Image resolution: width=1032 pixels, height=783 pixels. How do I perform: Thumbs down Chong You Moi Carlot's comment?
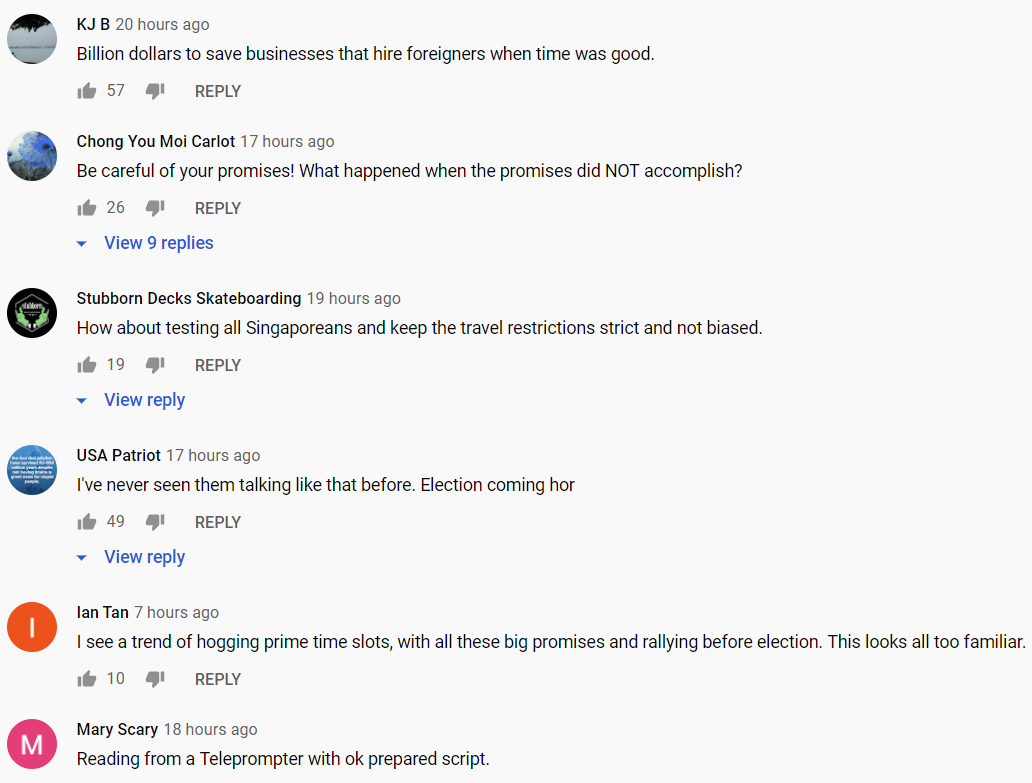[x=155, y=208]
